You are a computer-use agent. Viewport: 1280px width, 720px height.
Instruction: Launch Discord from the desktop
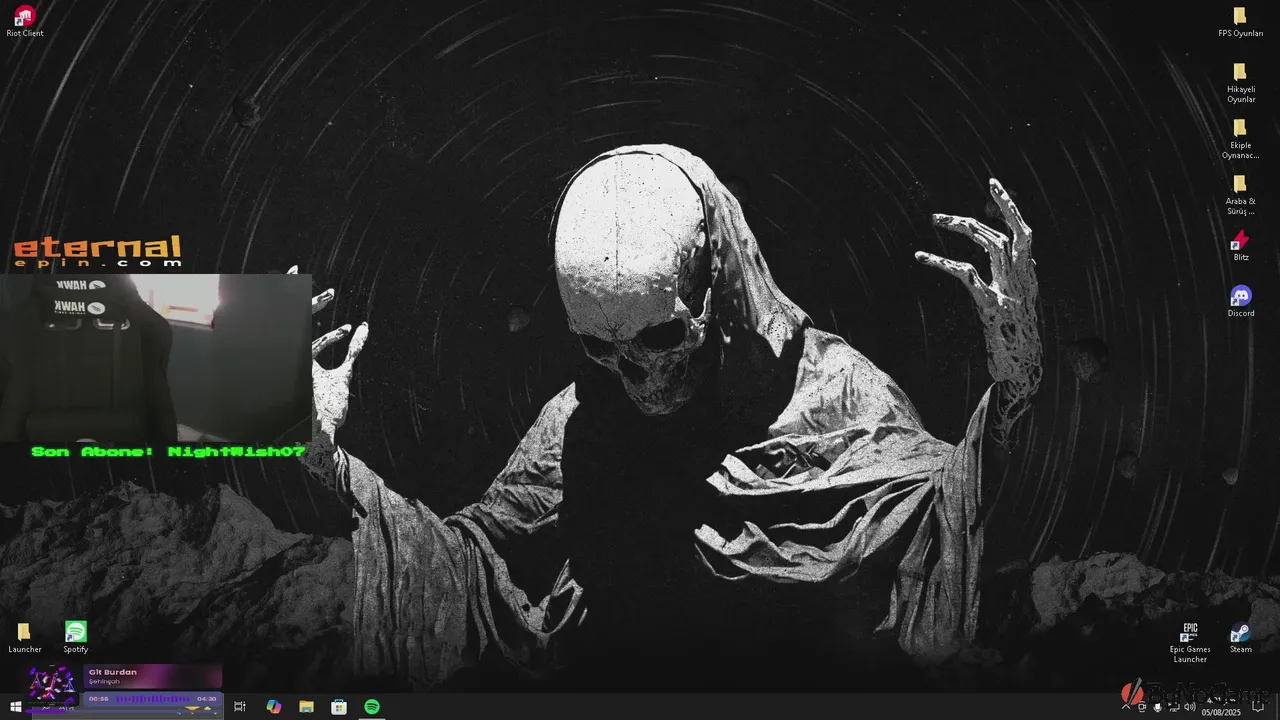(1240, 301)
